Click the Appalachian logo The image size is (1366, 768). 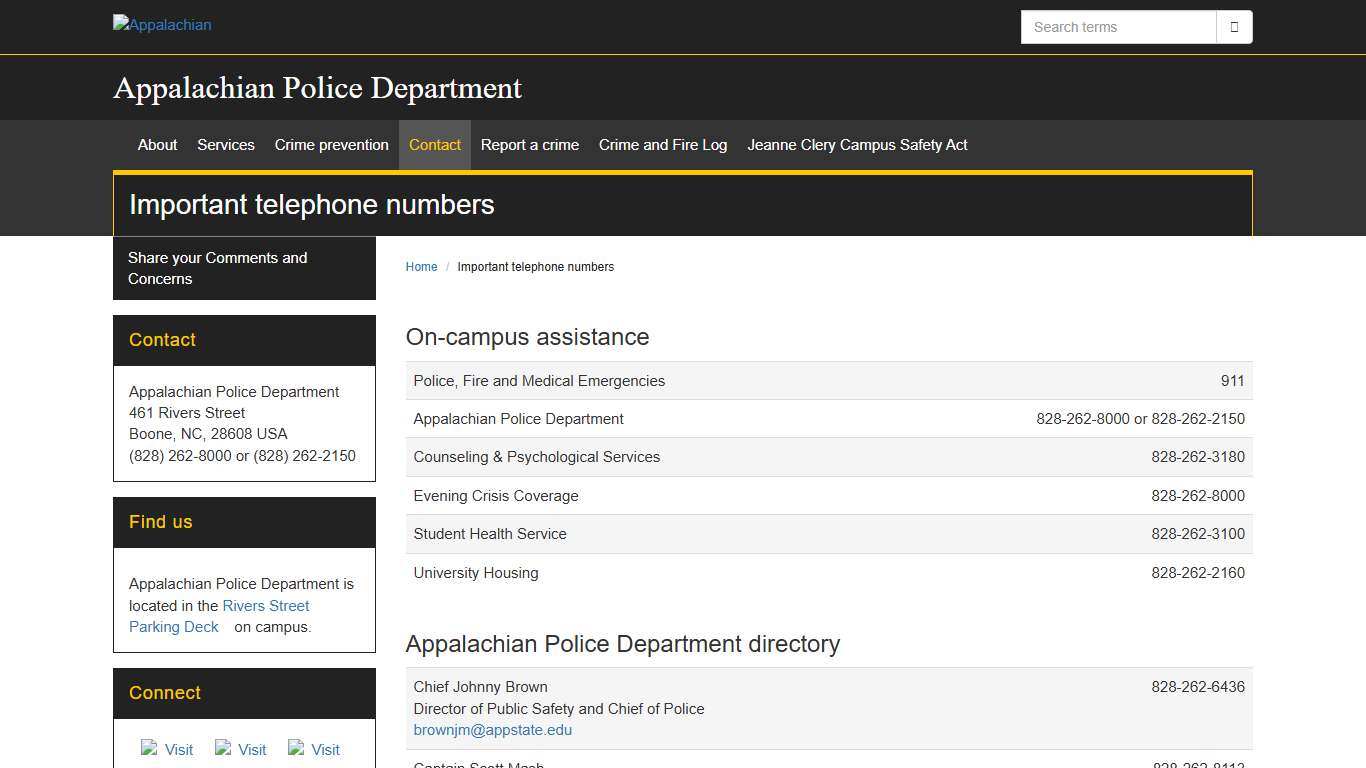[x=161, y=24]
